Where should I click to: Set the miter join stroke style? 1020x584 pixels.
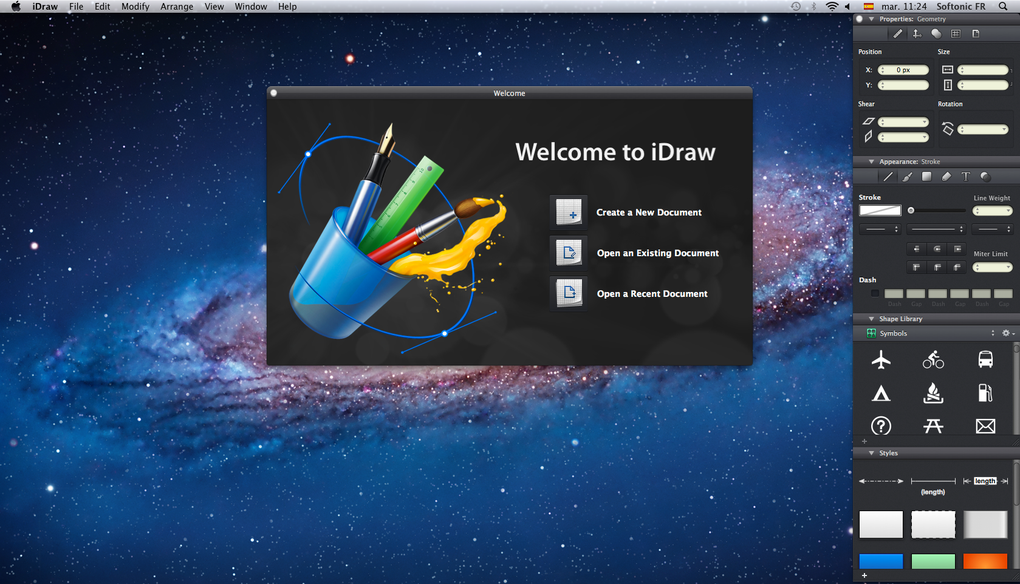point(917,267)
